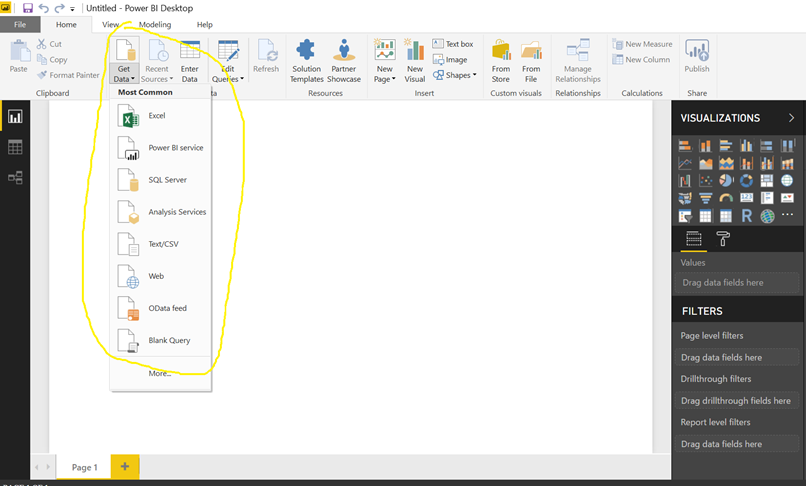Open Manage Relationships tool
Viewport: 806px width, 486px height.
point(578,60)
